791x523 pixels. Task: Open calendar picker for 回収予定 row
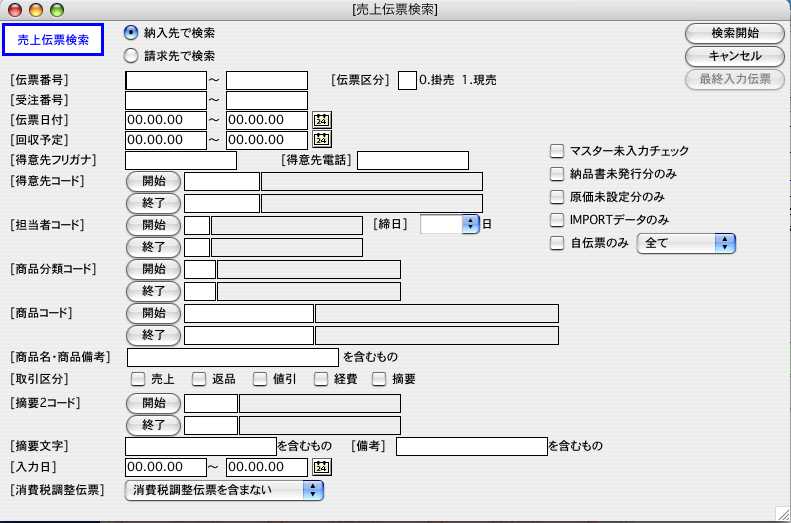coord(321,140)
